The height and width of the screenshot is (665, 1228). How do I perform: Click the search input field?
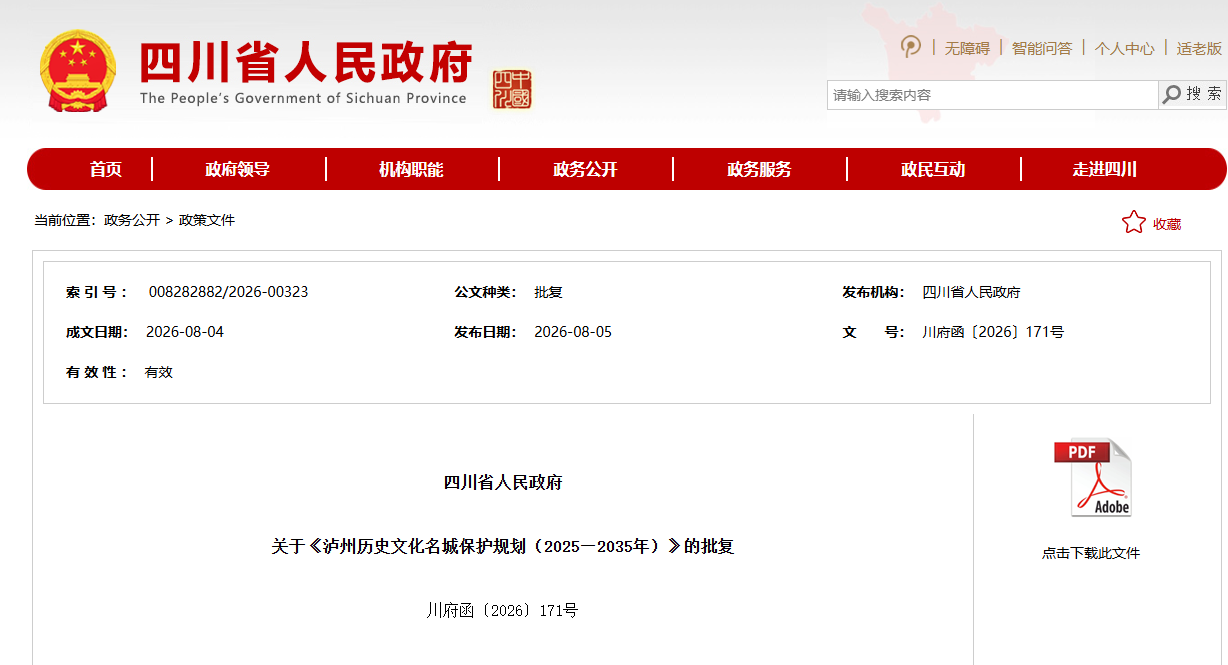coord(992,95)
